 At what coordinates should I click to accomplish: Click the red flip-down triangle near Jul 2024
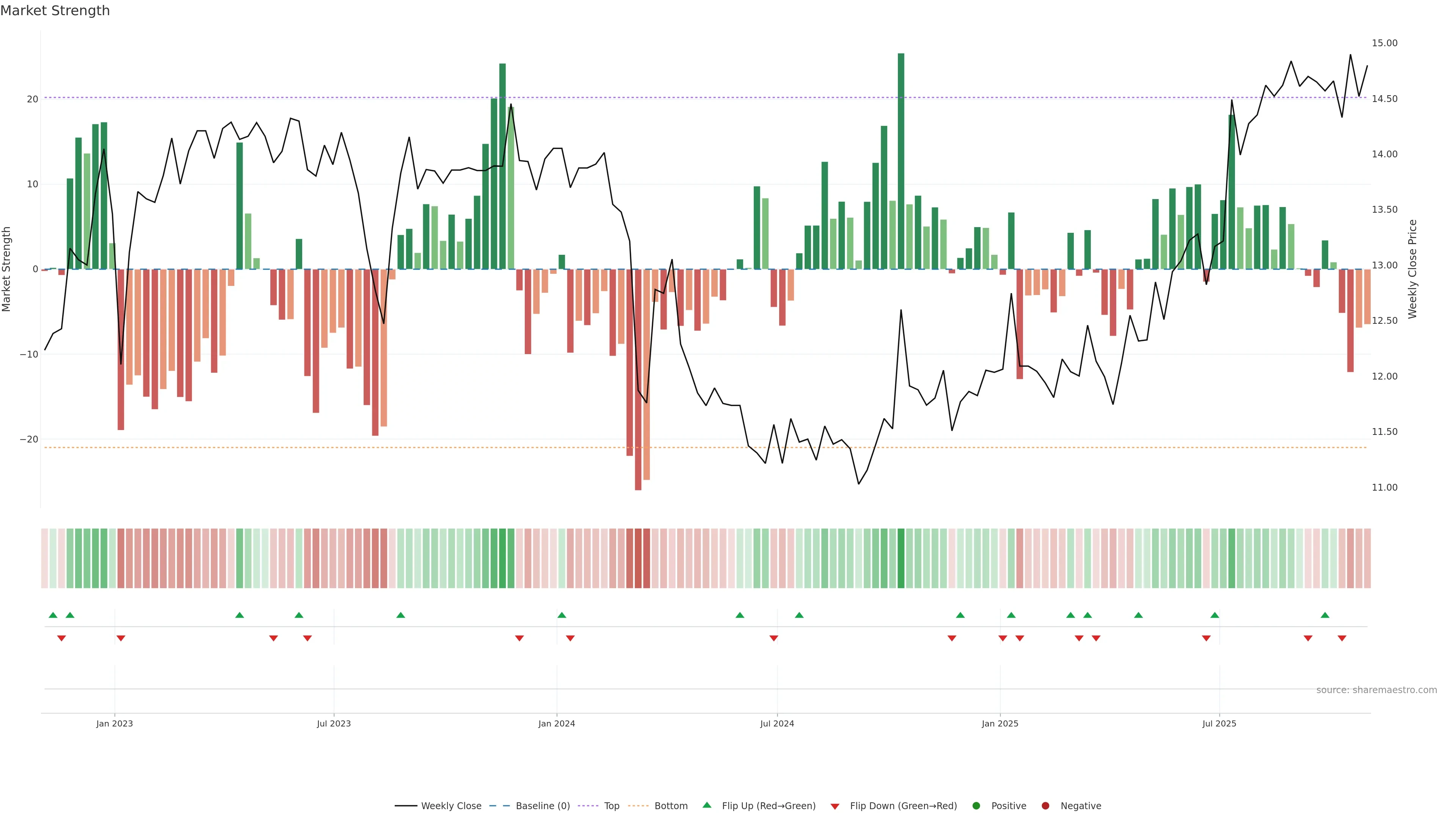774,638
